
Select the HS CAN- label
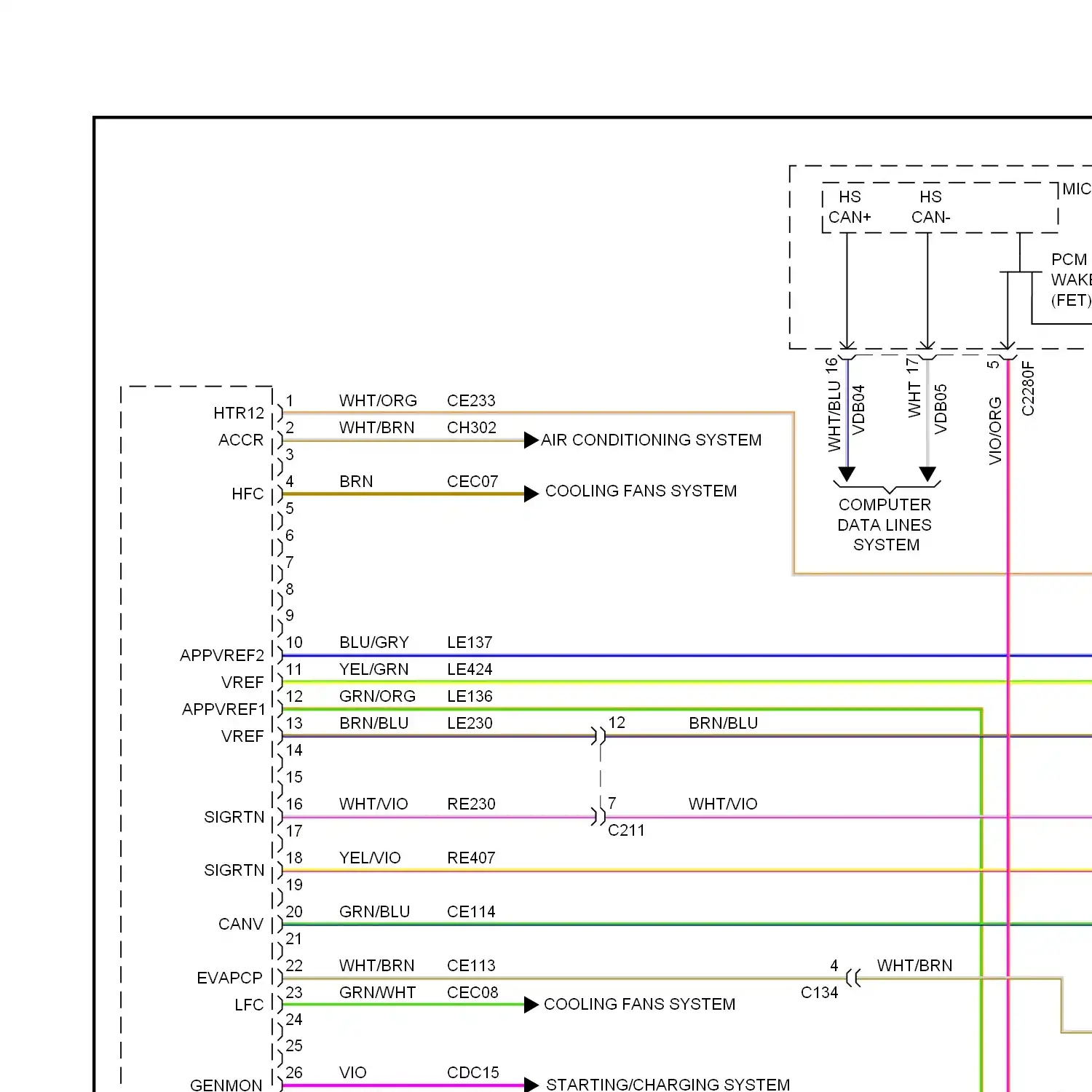click(931, 207)
